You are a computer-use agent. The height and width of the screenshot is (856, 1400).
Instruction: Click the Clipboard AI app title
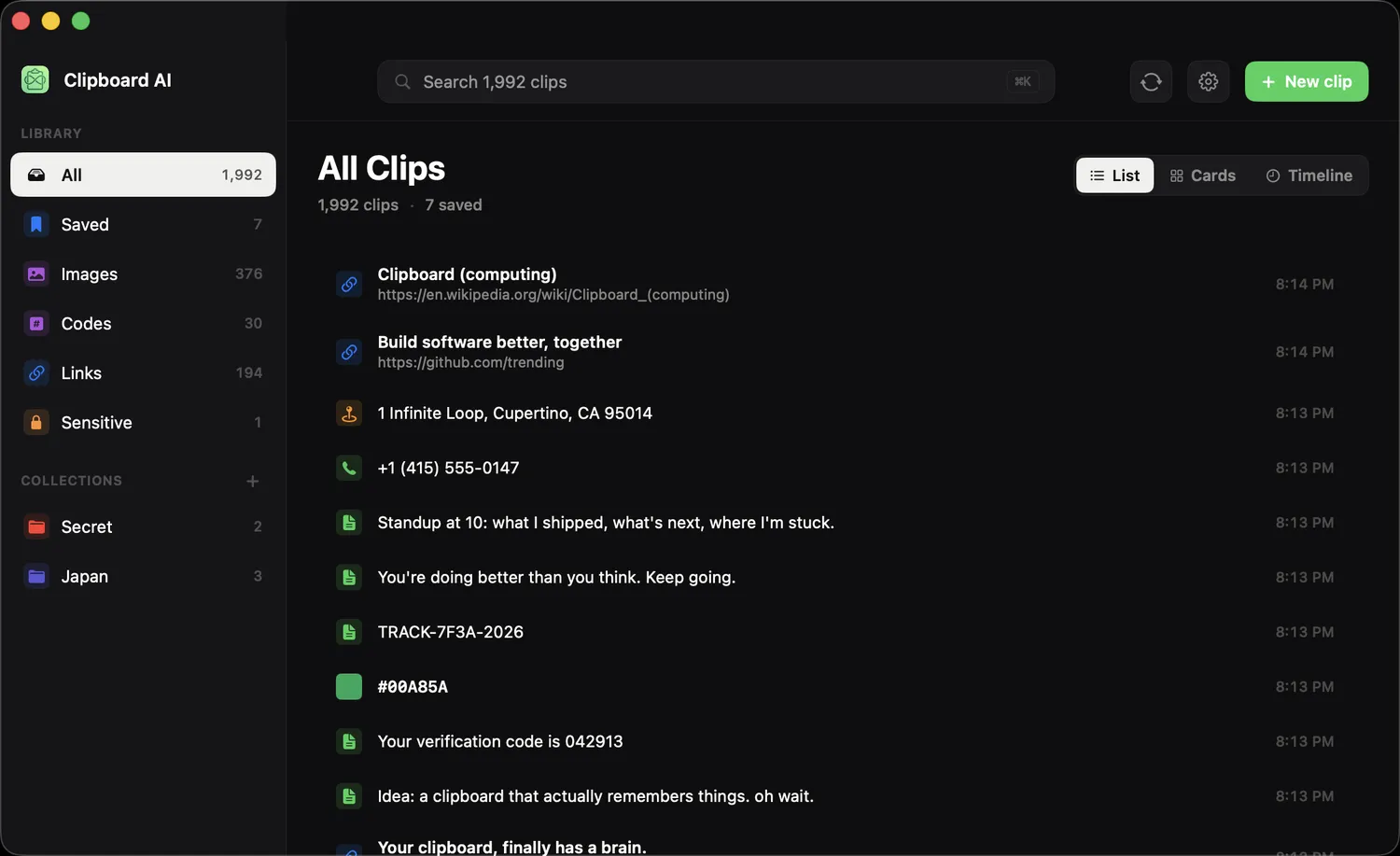[x=118, y=80]
